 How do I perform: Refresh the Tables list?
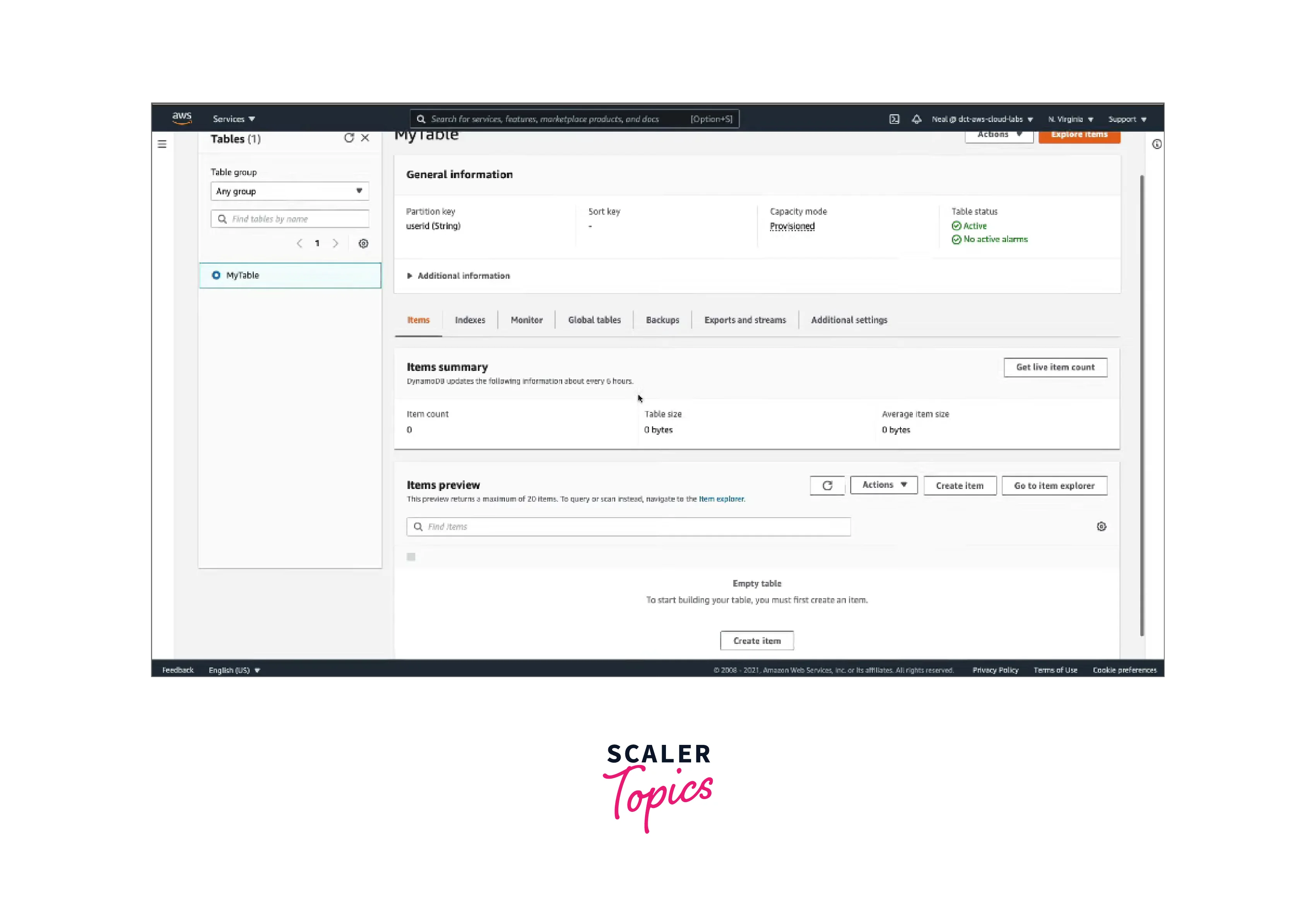(349, 138)
